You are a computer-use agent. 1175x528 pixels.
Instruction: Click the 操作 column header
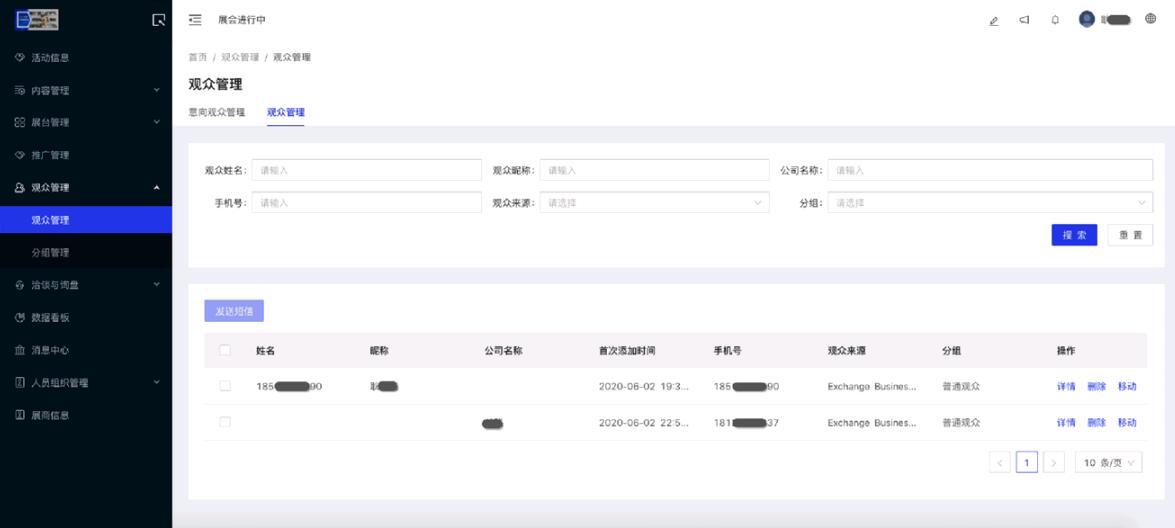coord(1066,351)
